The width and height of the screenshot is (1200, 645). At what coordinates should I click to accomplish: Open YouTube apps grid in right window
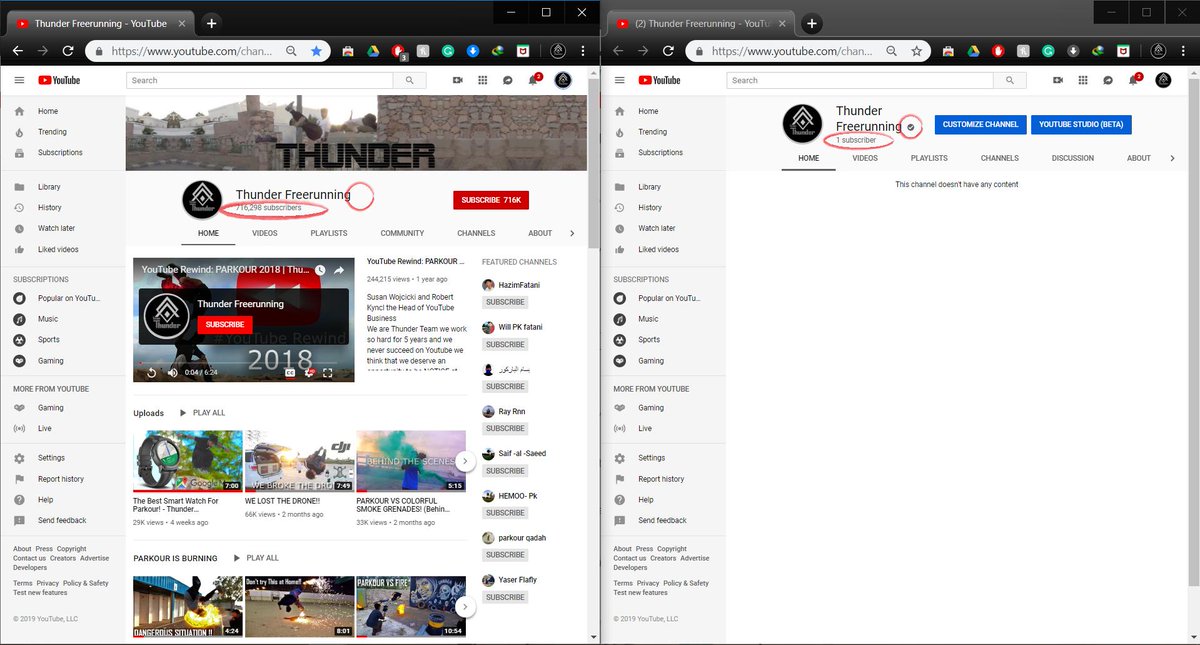(1083, 80)
